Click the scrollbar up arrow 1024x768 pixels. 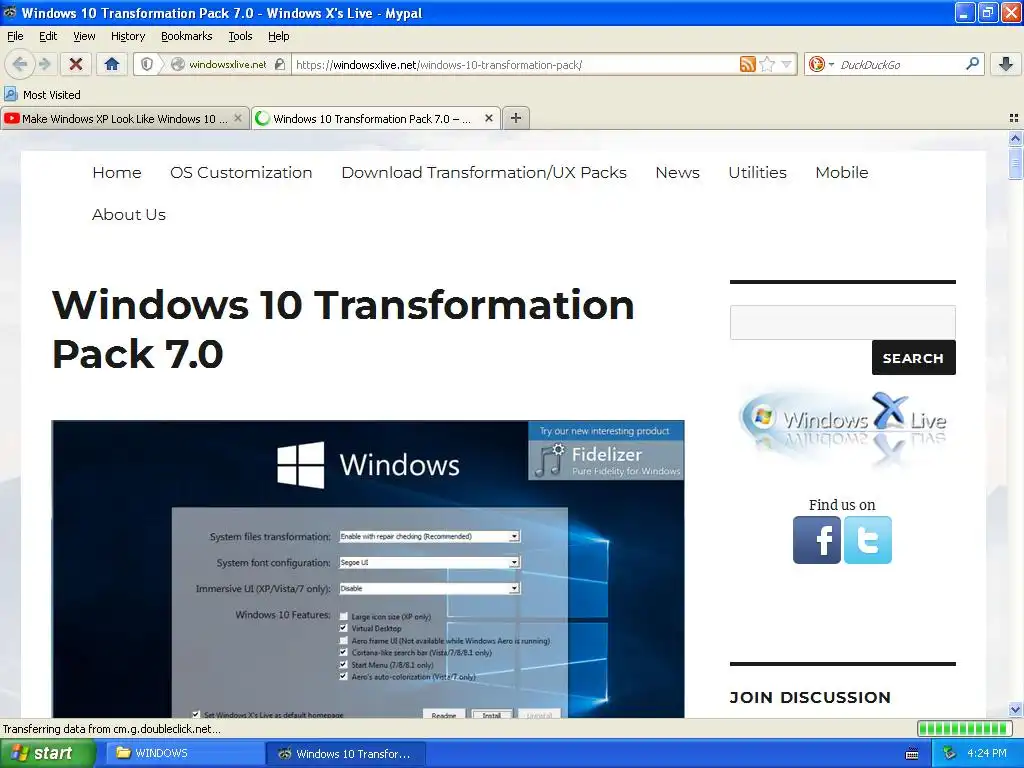[x=1015, y=138]
